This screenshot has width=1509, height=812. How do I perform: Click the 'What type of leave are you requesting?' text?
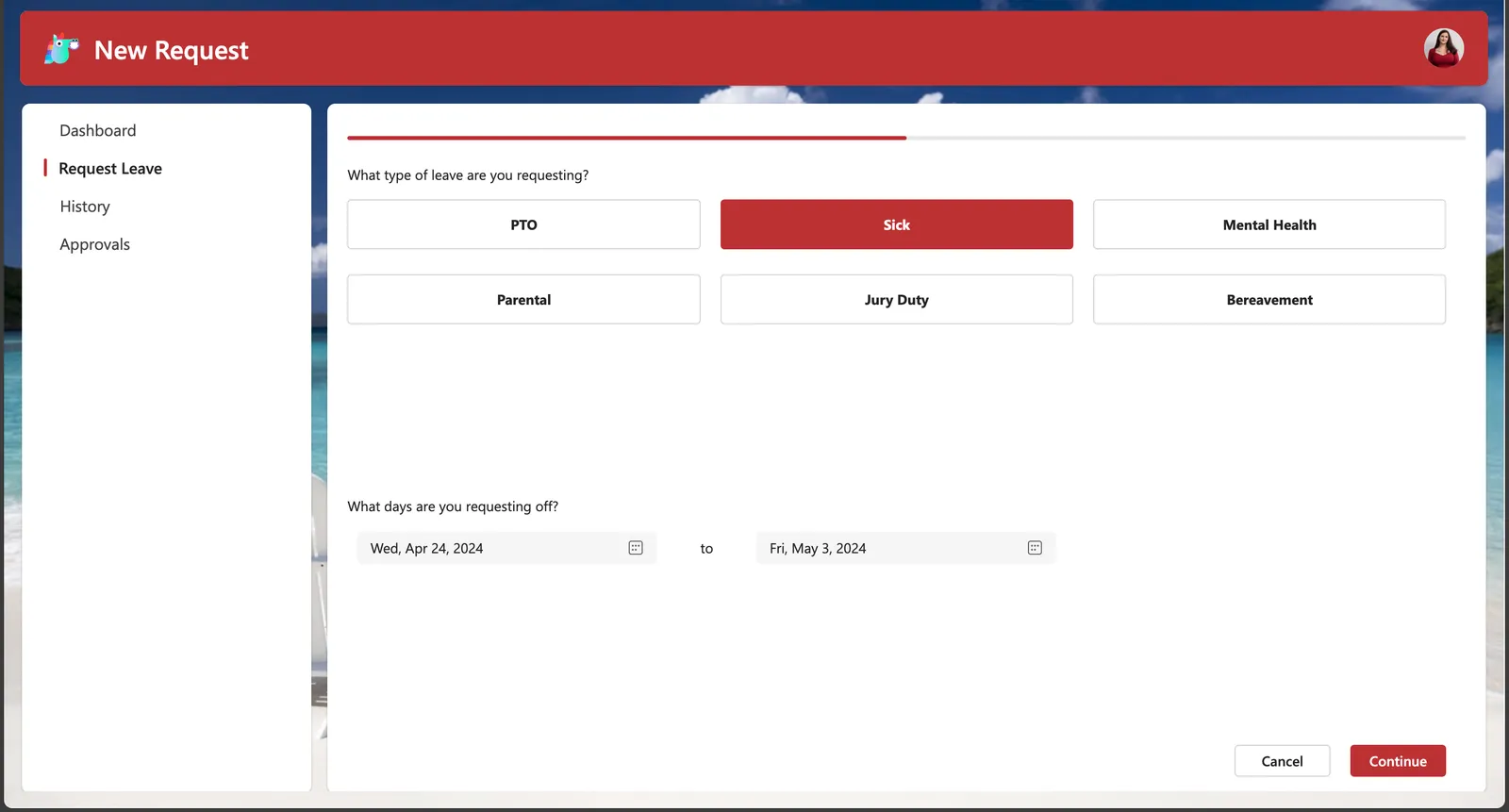[x=468, y=175]
